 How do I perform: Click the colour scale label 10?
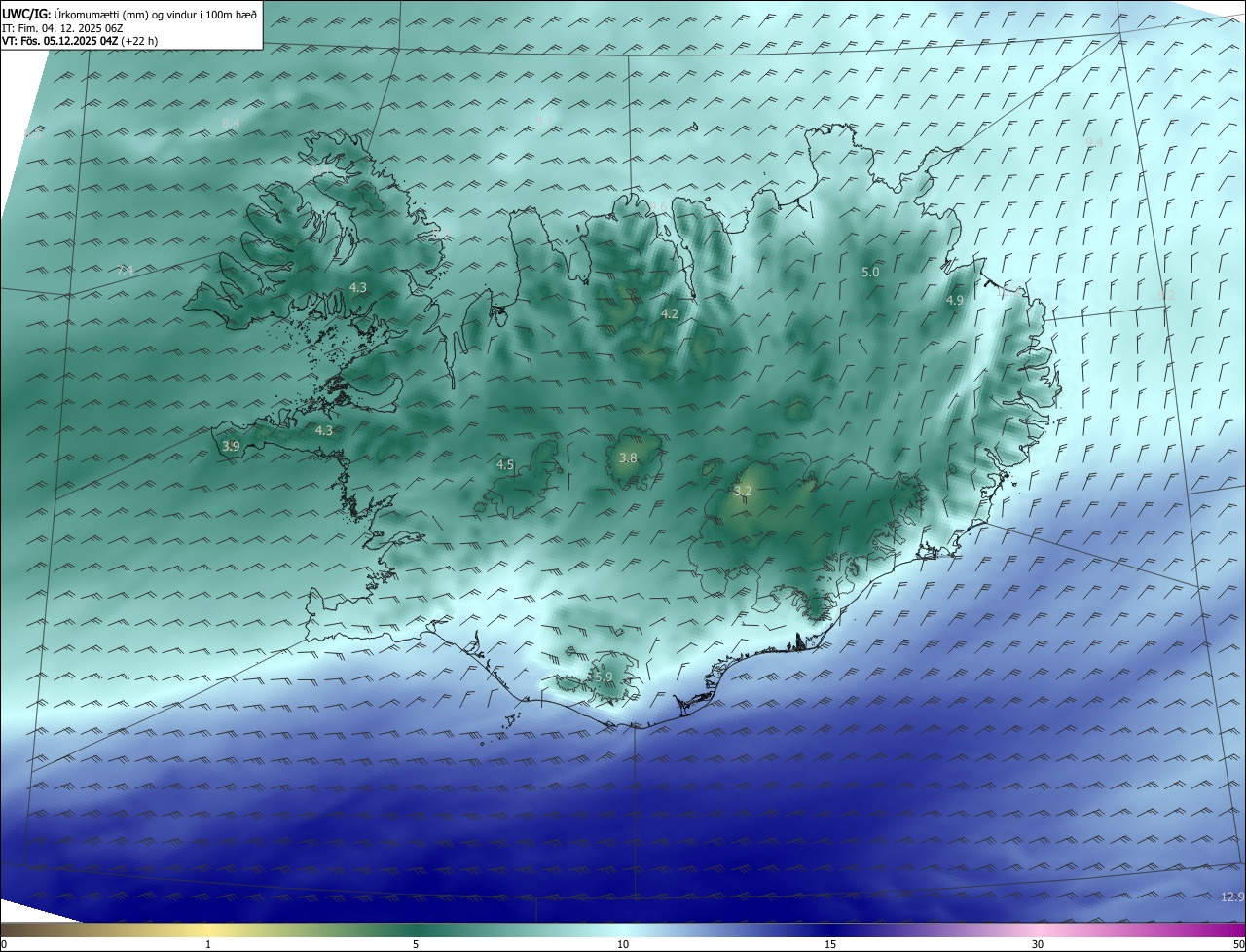coord(623,944)
